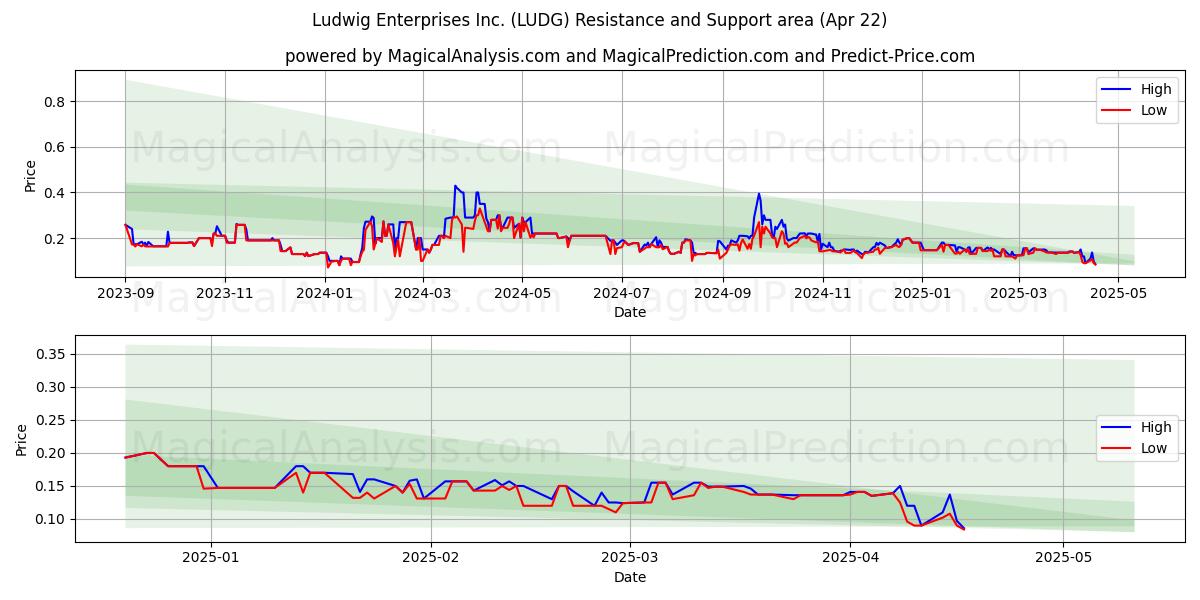
Task: Click the bottom chart '2025-04' tick label
Action: pos(850,558)
